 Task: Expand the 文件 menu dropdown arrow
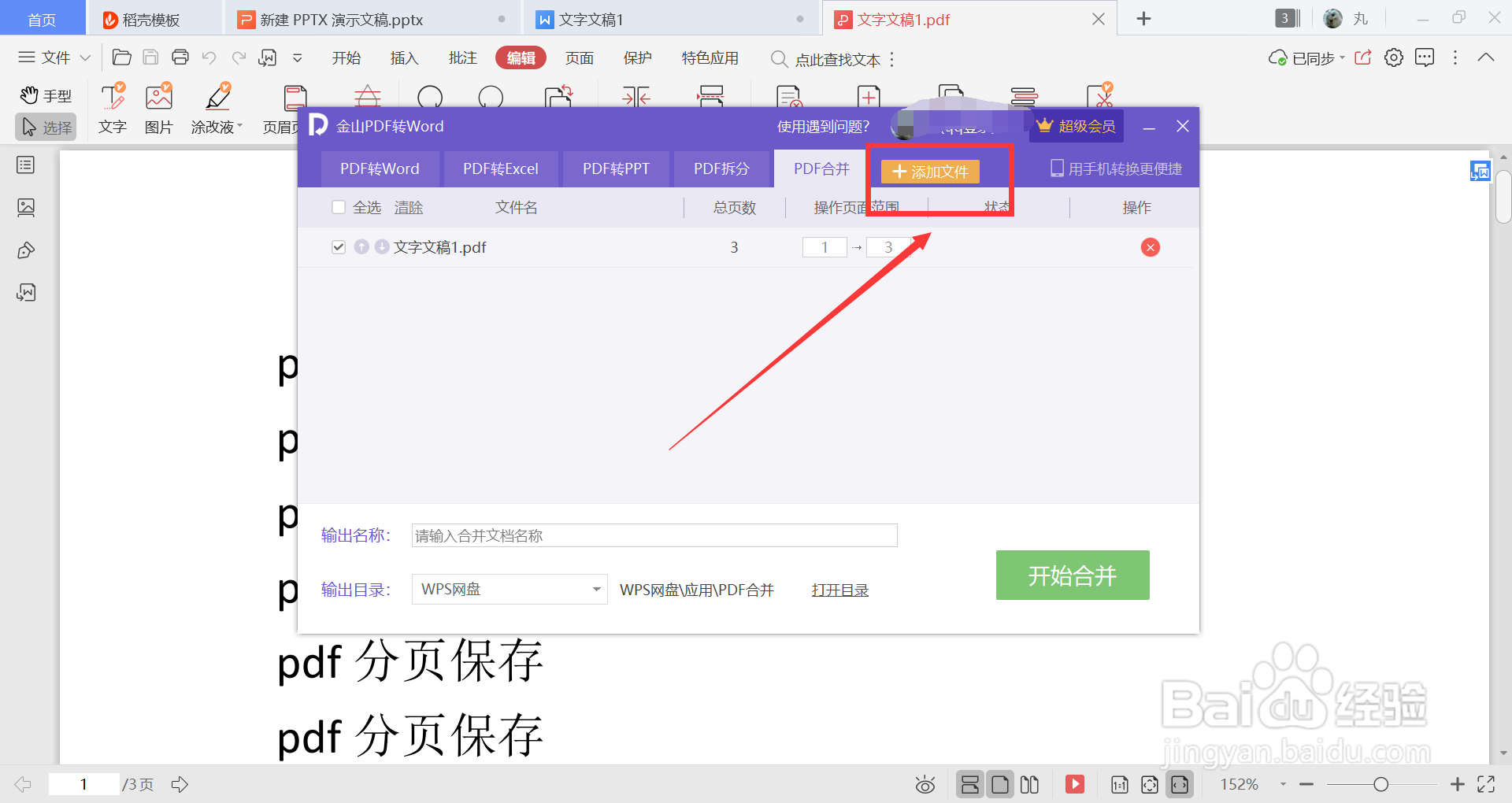(x=87, y=57)
